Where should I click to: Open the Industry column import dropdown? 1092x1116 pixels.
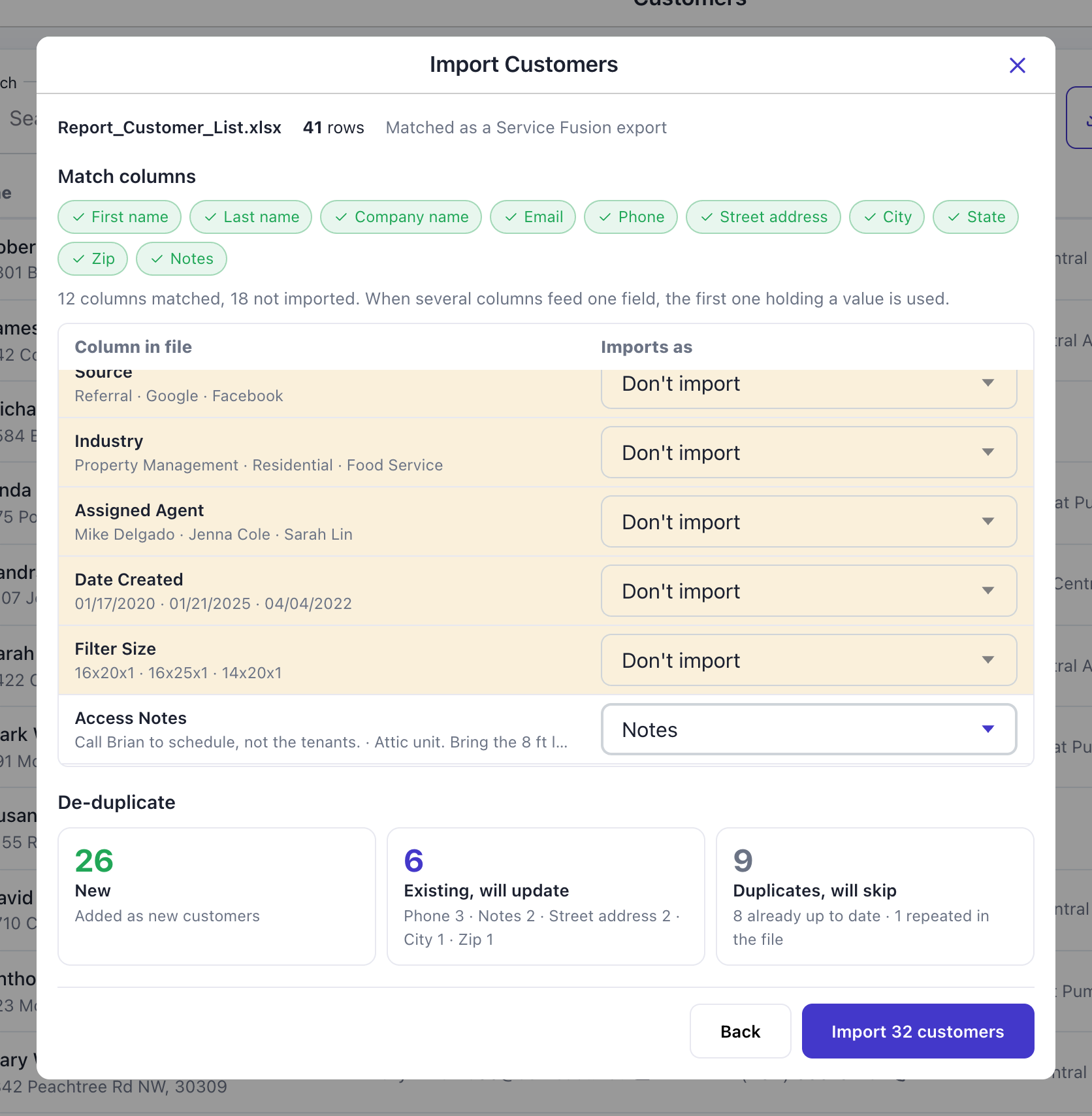click(809, 452)
